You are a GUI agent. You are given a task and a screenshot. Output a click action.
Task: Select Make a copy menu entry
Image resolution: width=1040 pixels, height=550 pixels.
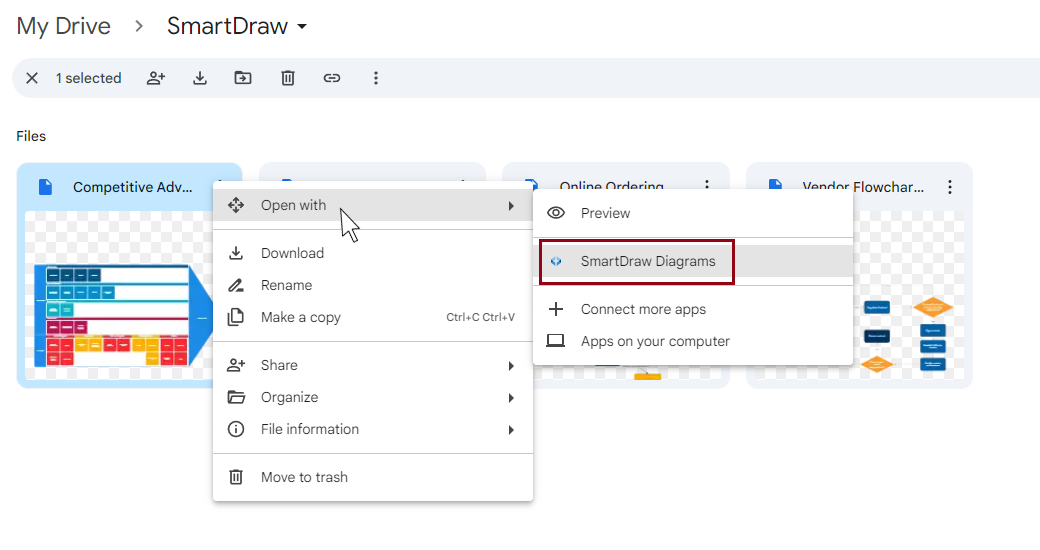tap(373, 317)
